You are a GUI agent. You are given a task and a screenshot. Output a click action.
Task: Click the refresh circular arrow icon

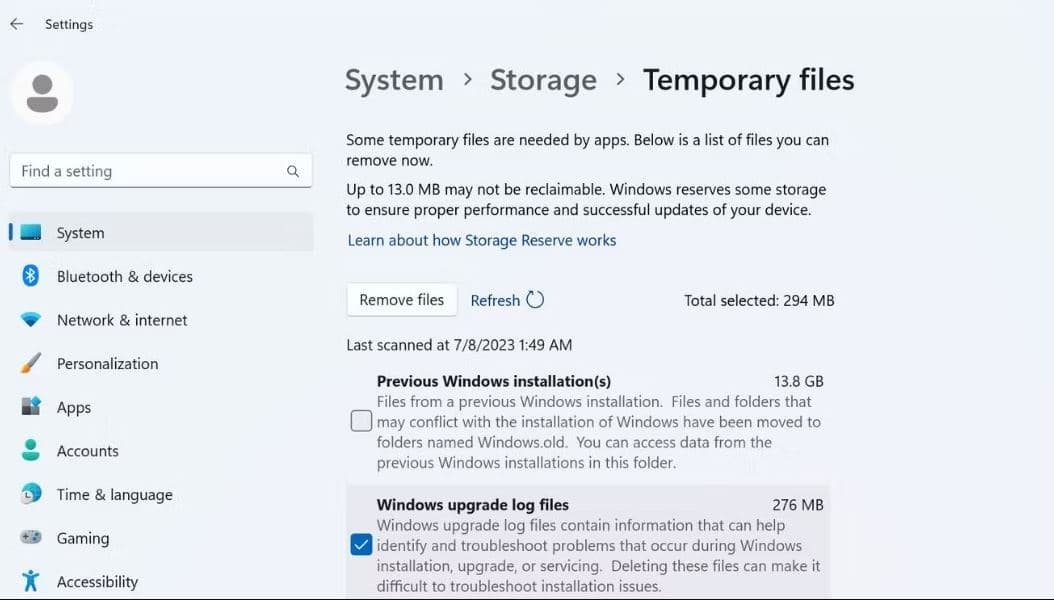[x=535, y=300]
